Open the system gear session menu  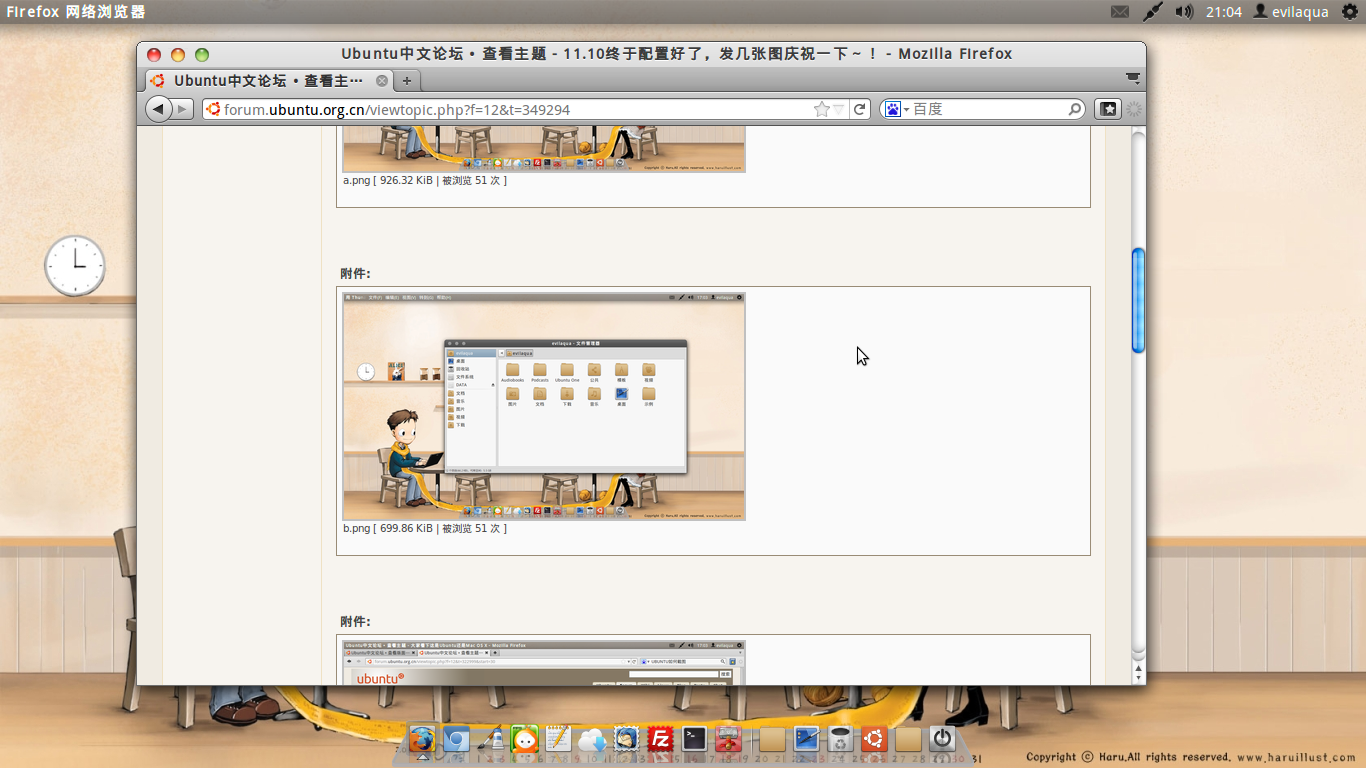[x=1349, y=12]
